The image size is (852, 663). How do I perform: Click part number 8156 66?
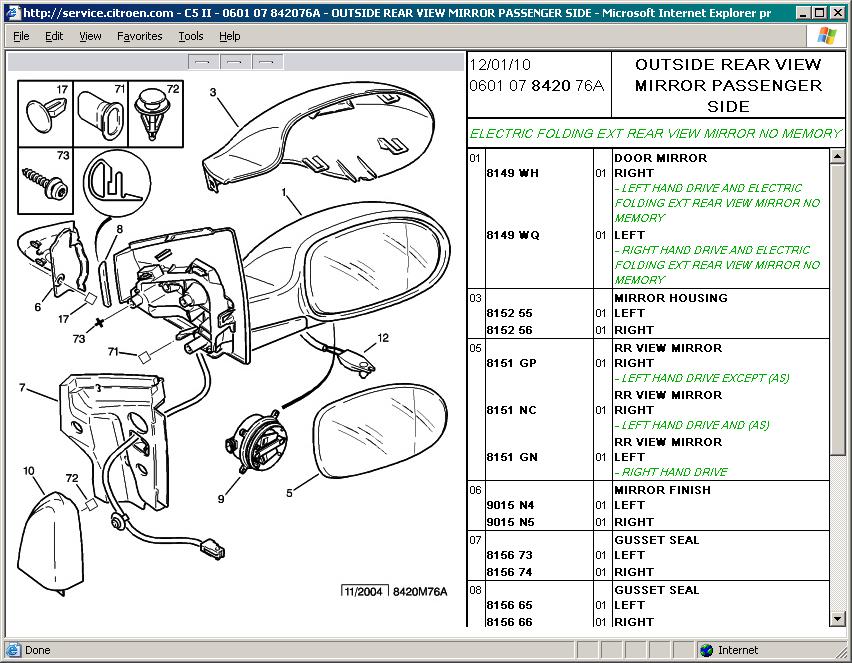(509, 622)
